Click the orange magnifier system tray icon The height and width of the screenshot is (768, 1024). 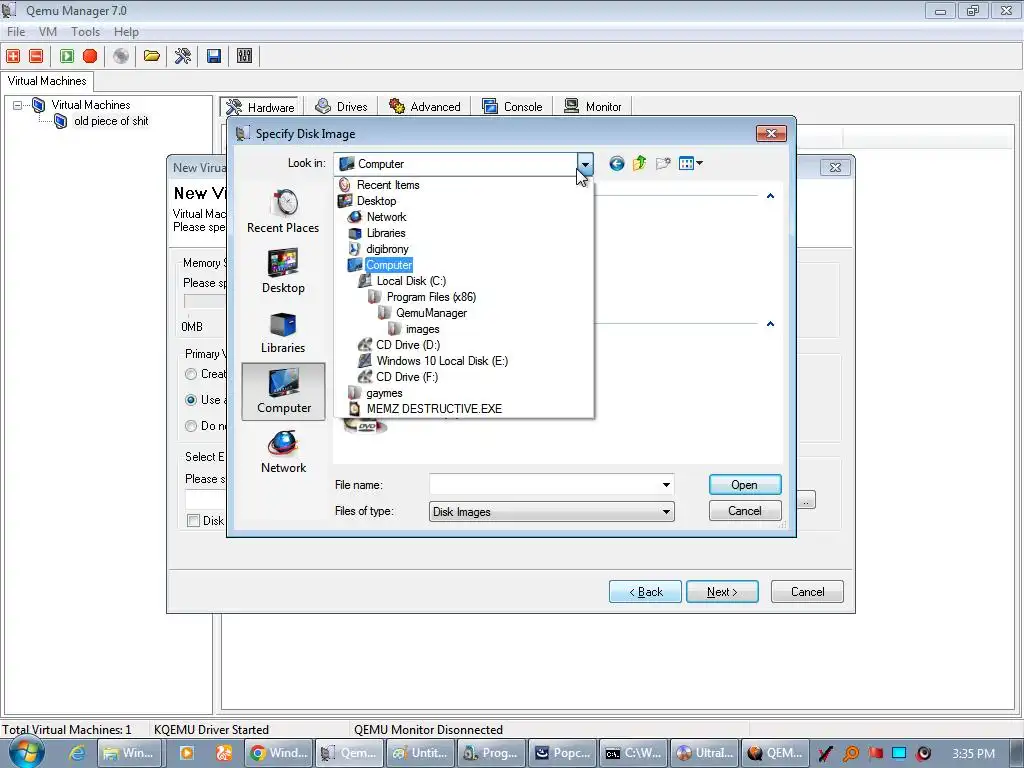tap(851, 754)
